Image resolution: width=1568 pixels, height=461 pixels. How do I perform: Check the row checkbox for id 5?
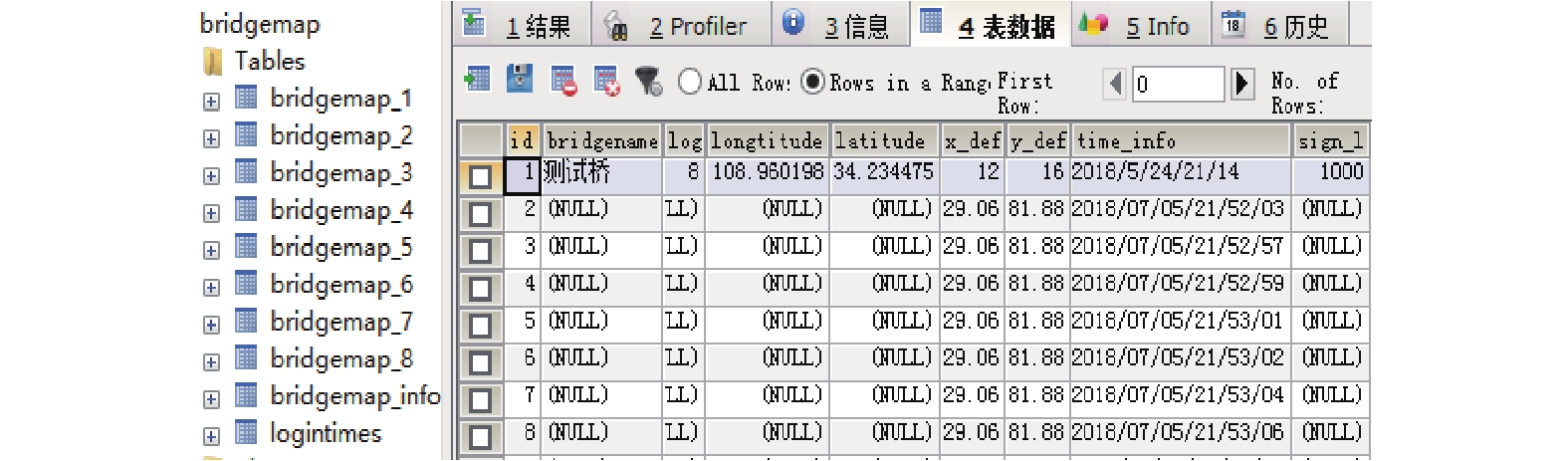[x=480, y=325]
